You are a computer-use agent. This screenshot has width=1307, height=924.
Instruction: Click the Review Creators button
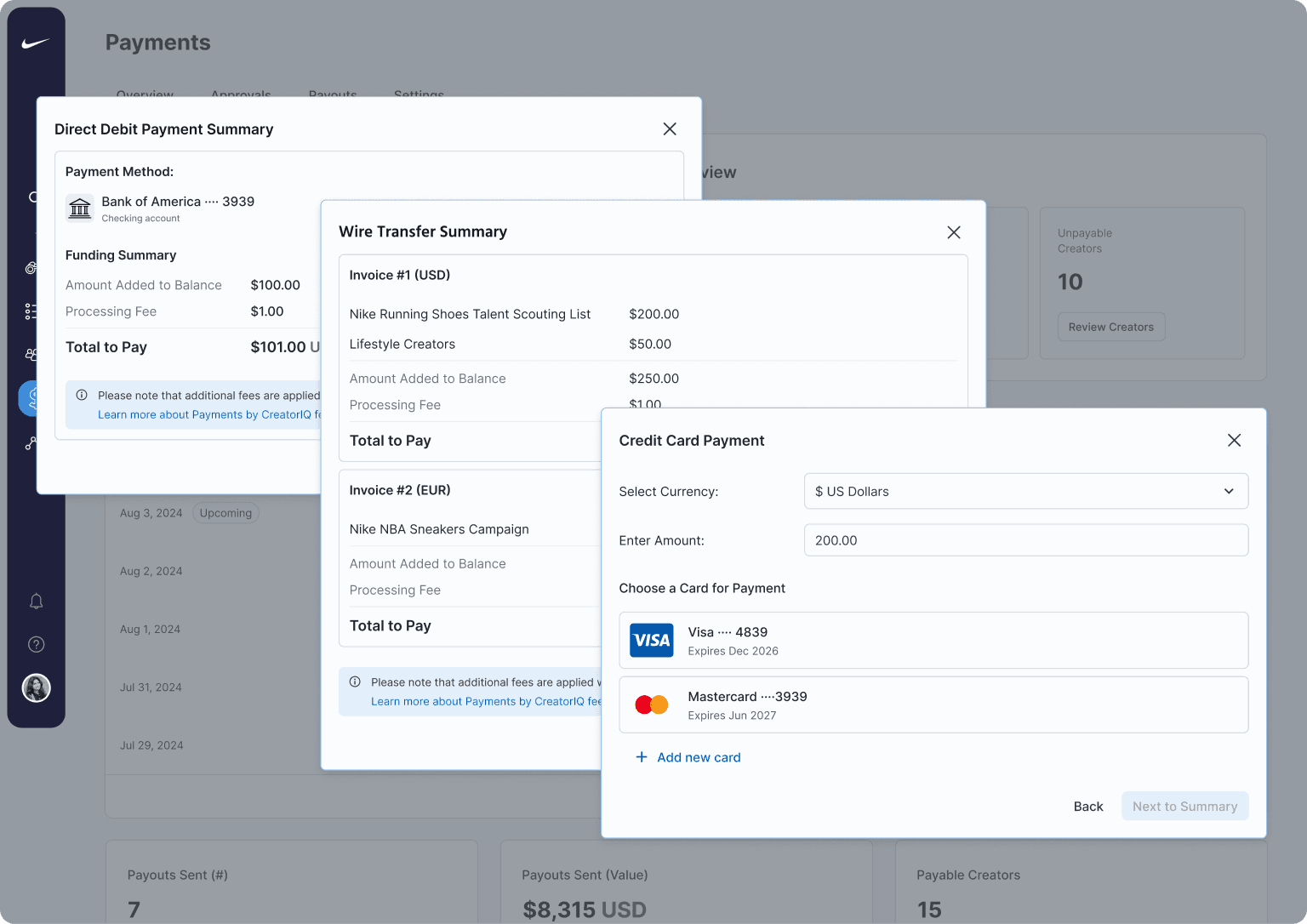click(x=1111, y=327)
